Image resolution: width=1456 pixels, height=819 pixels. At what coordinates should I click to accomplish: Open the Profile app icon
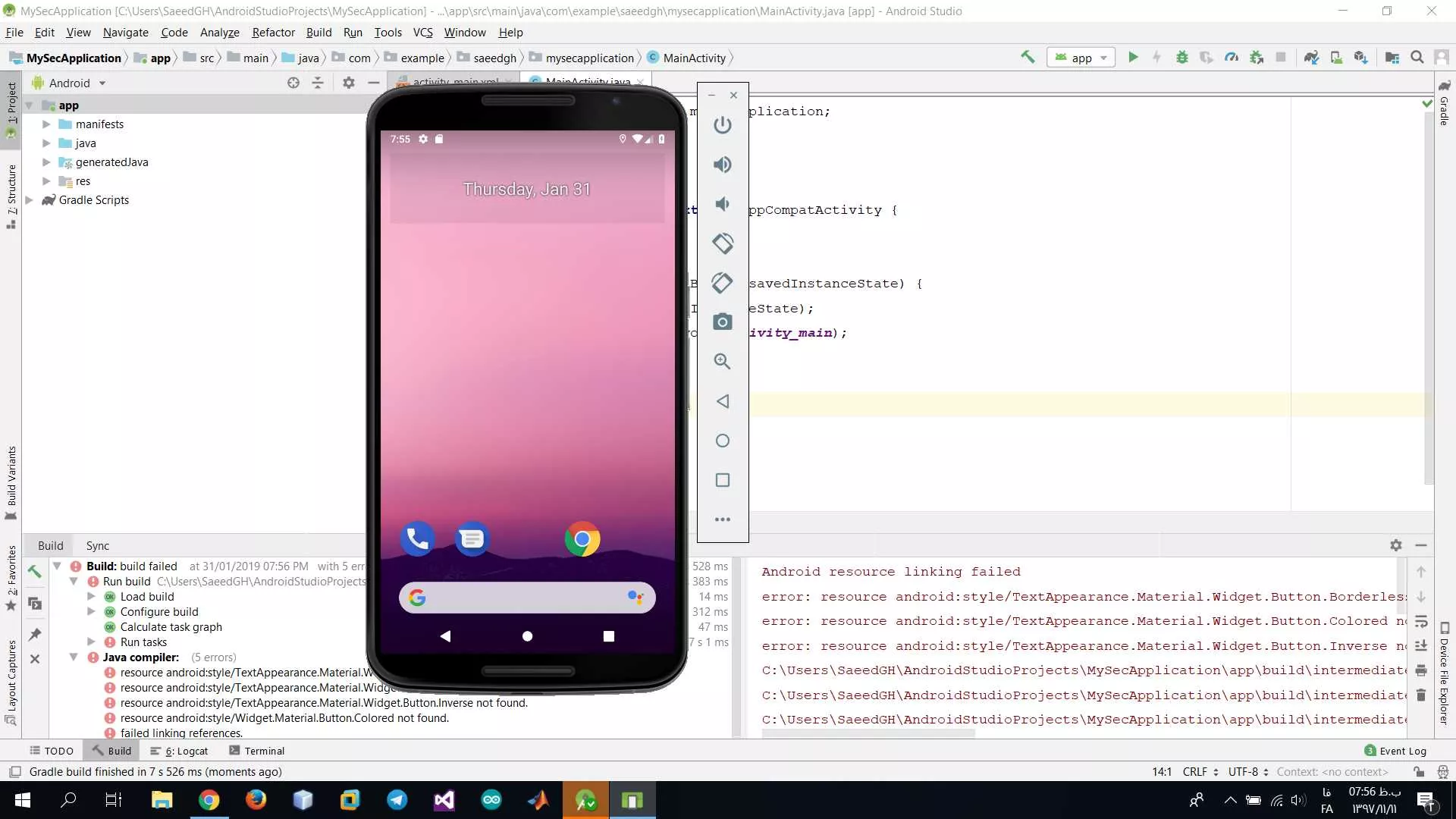(x=1232, y=57)
